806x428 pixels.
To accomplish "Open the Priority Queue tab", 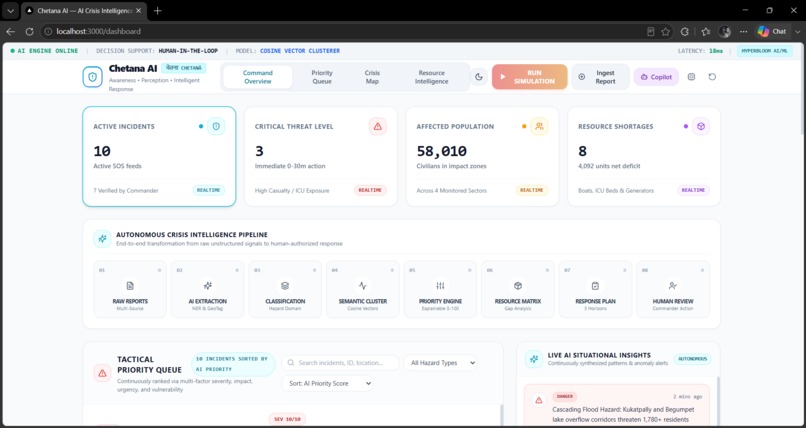I will [x=322, y=77].
